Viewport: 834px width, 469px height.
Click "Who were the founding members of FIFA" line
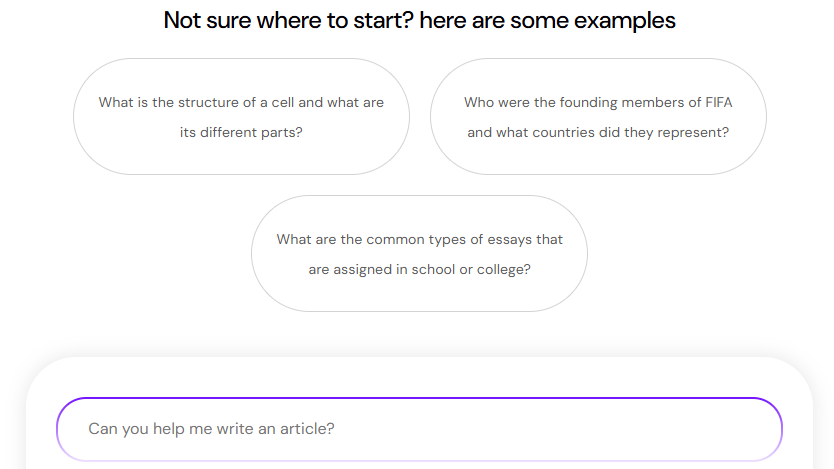click(598, 102)
